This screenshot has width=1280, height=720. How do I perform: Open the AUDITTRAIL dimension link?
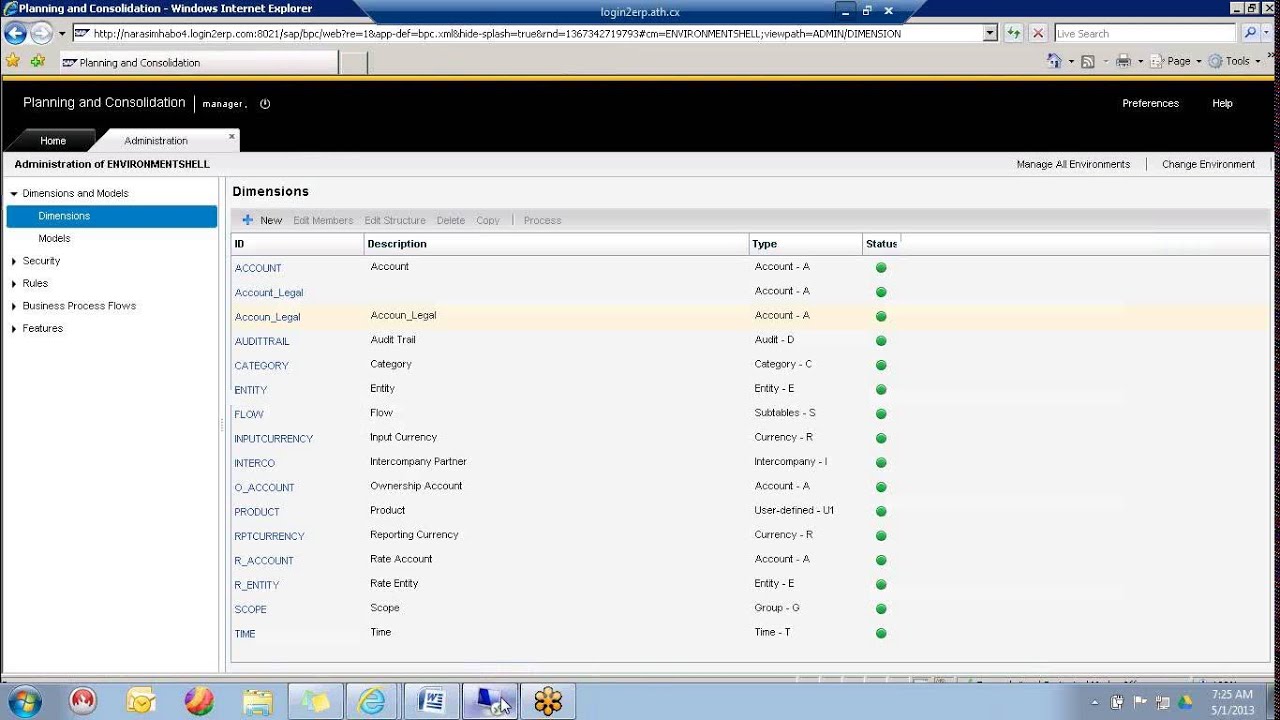coord(262,342)
